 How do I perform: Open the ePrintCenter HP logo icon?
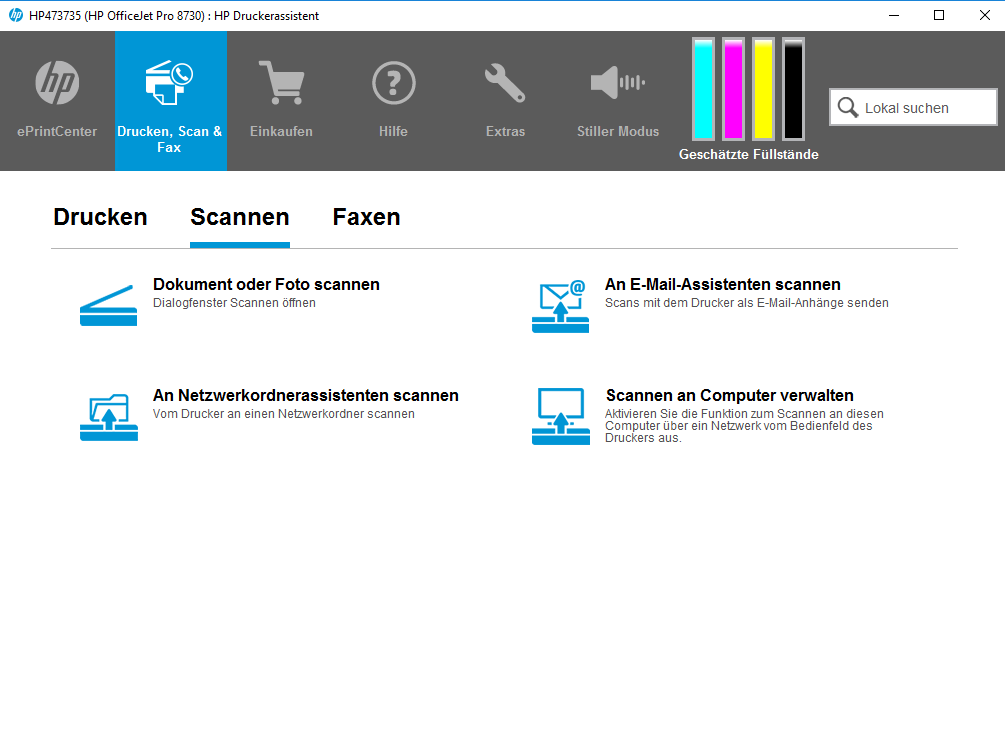click(57, 83)
